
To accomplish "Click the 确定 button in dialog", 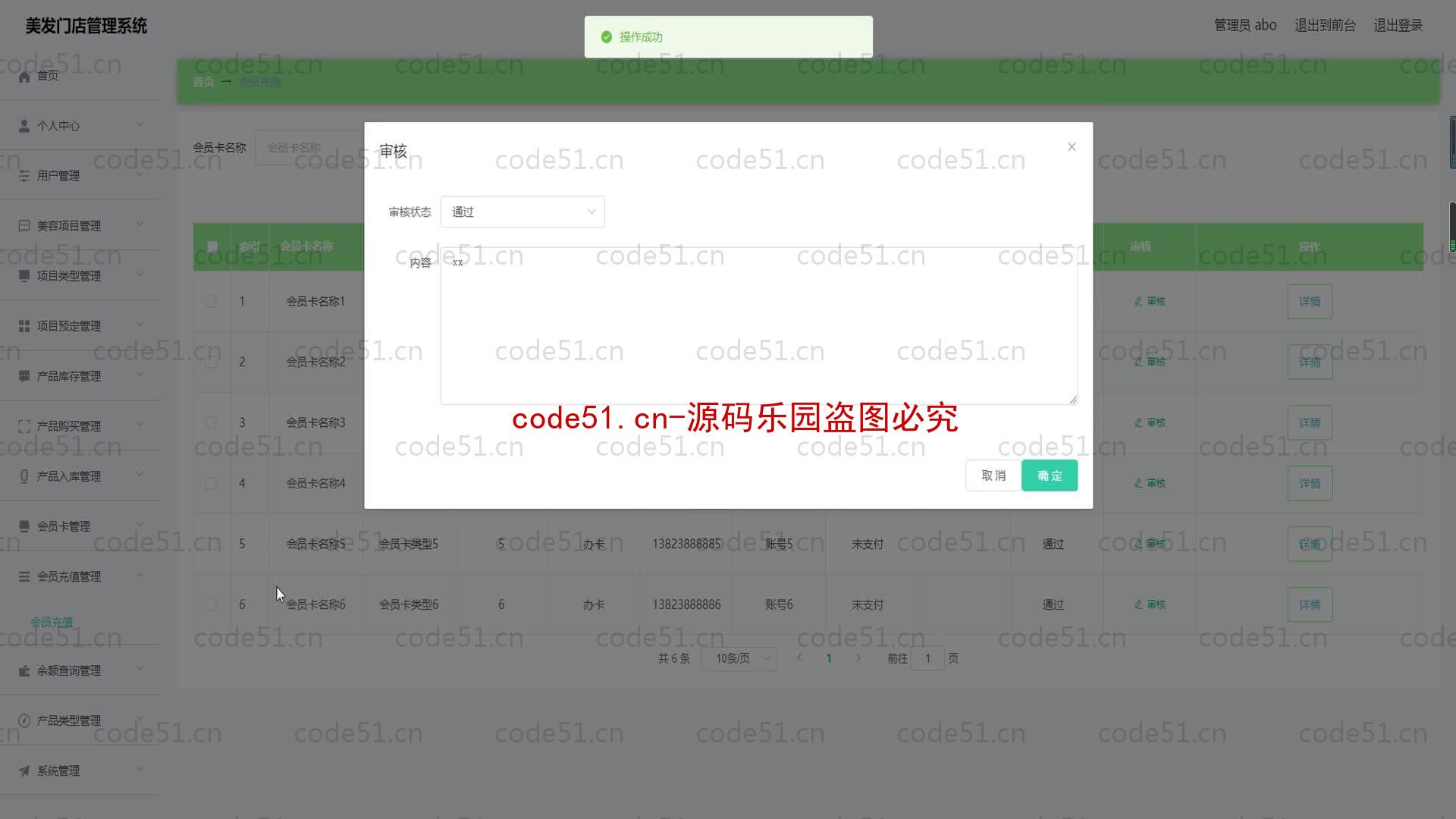I will click(1050, 475).
